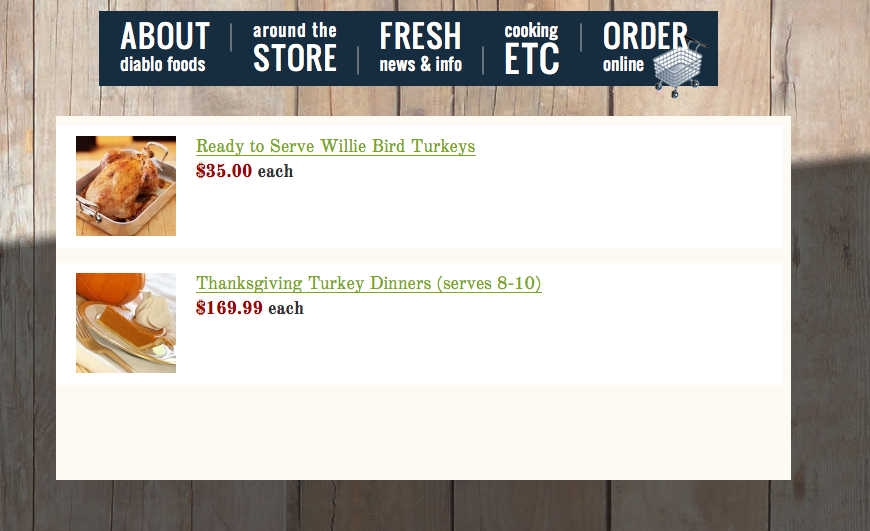Click the wooden background beside the content panel
Image resolution: width=870 pixels, height=531 pixels.
click(x=828, y=300)
